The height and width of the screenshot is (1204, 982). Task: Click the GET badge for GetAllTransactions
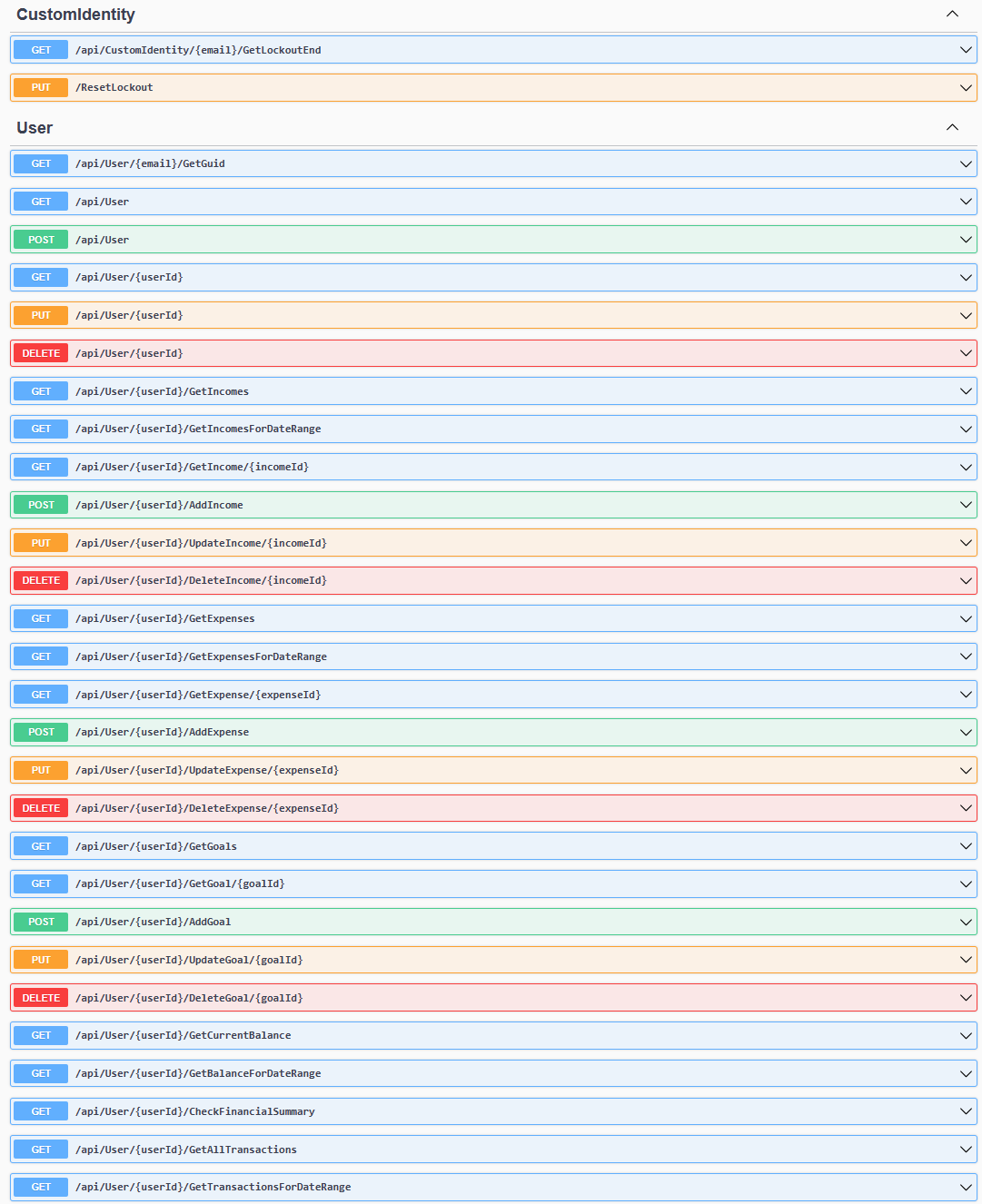pos(41,1150)
